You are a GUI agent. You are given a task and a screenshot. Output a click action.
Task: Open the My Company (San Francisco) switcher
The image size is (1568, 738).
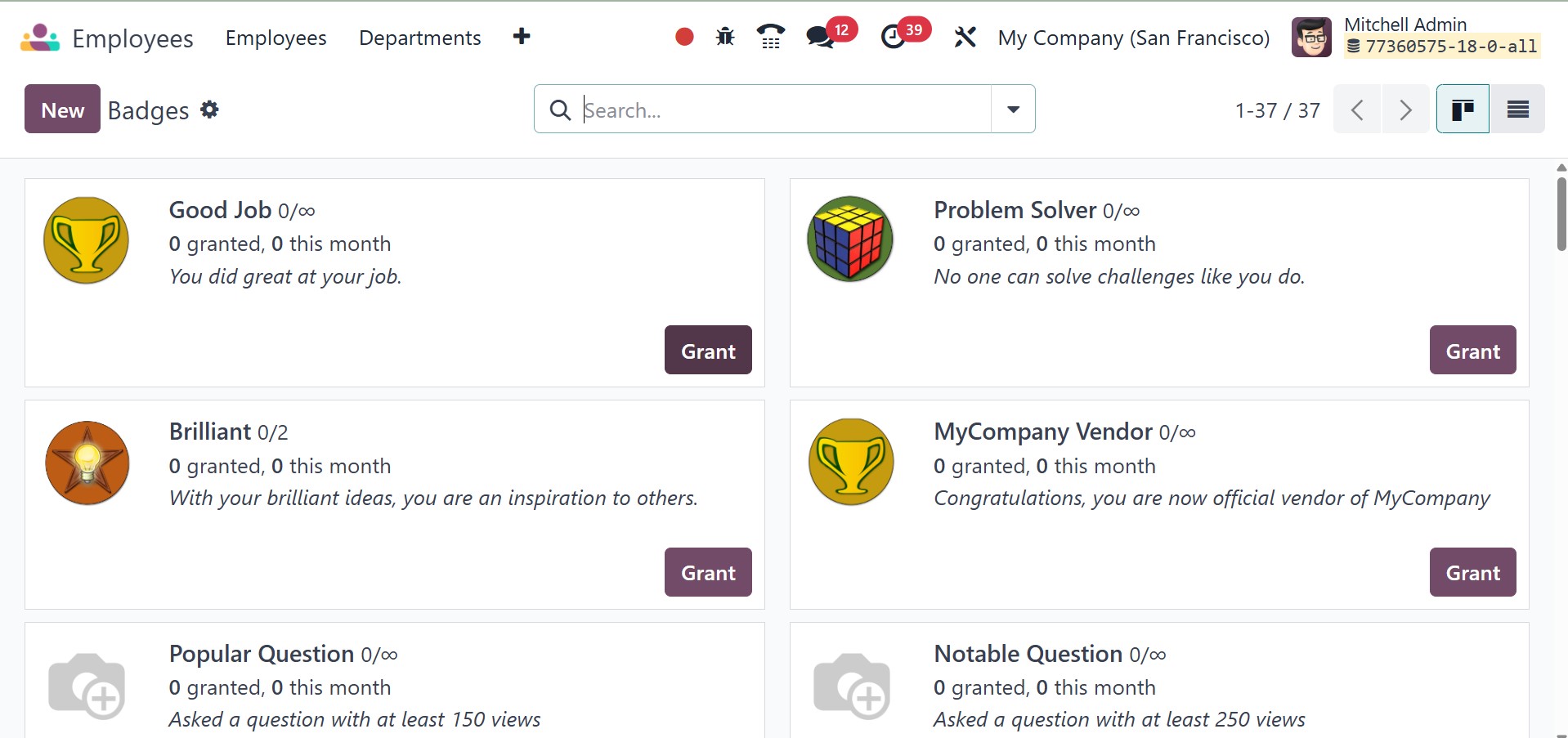[x=1133, y=38]
